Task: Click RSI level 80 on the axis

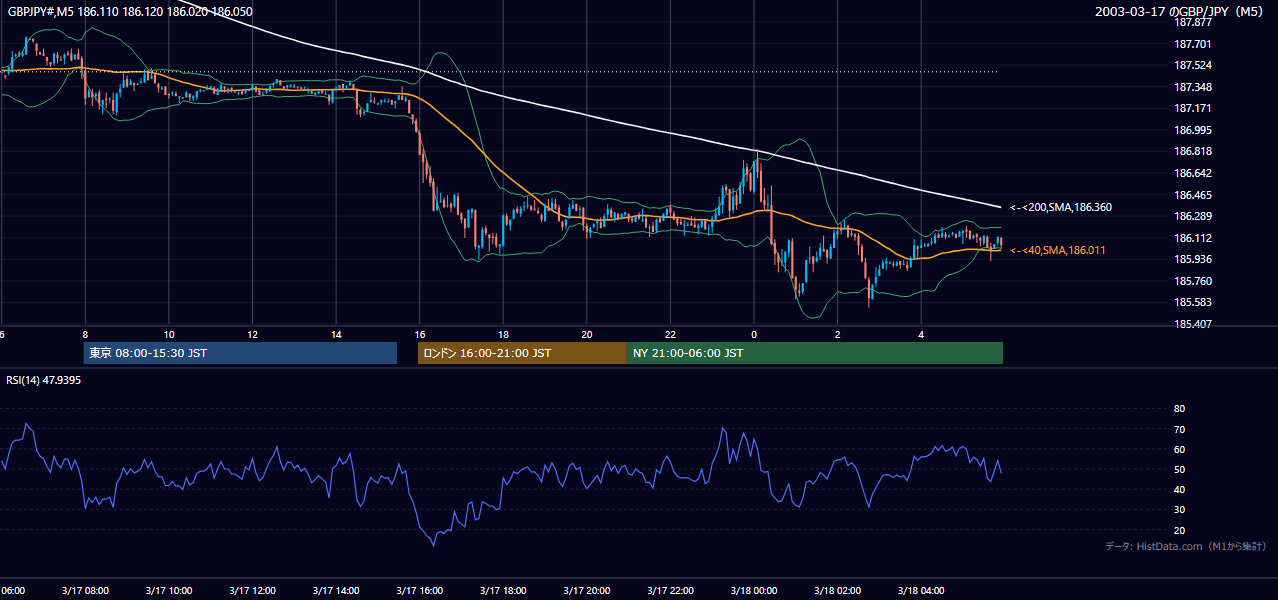Action: [1179, 409]
